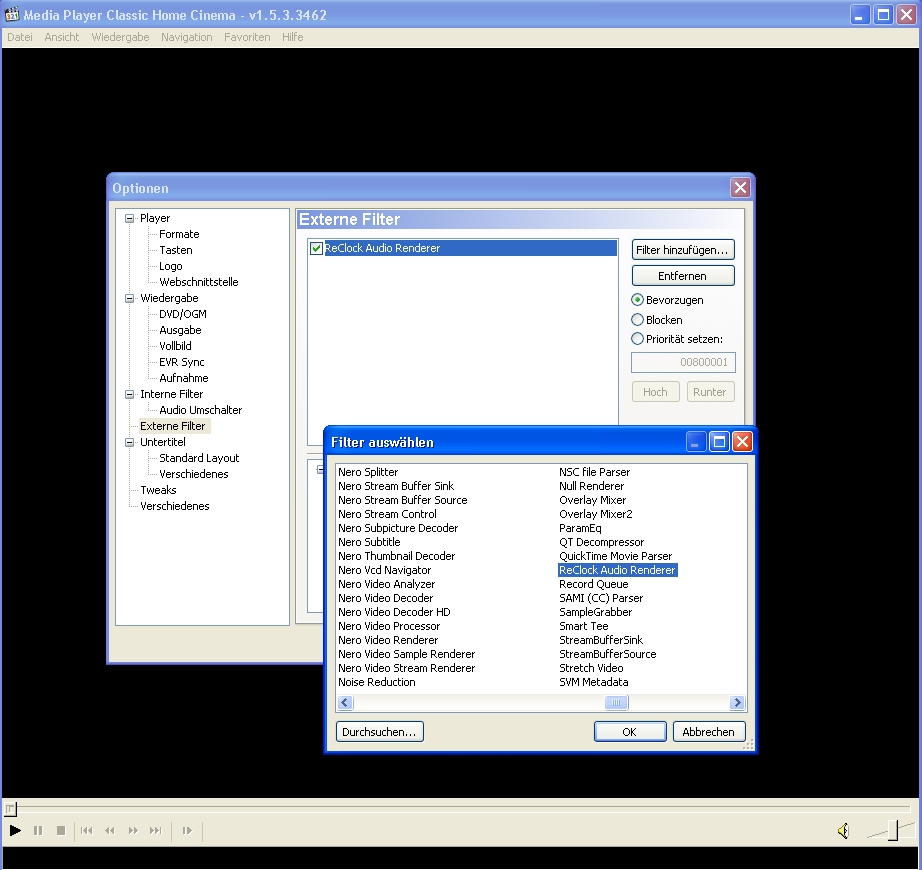Select the Blocken radio button
922x870 pixels.
tap(637, 320)
